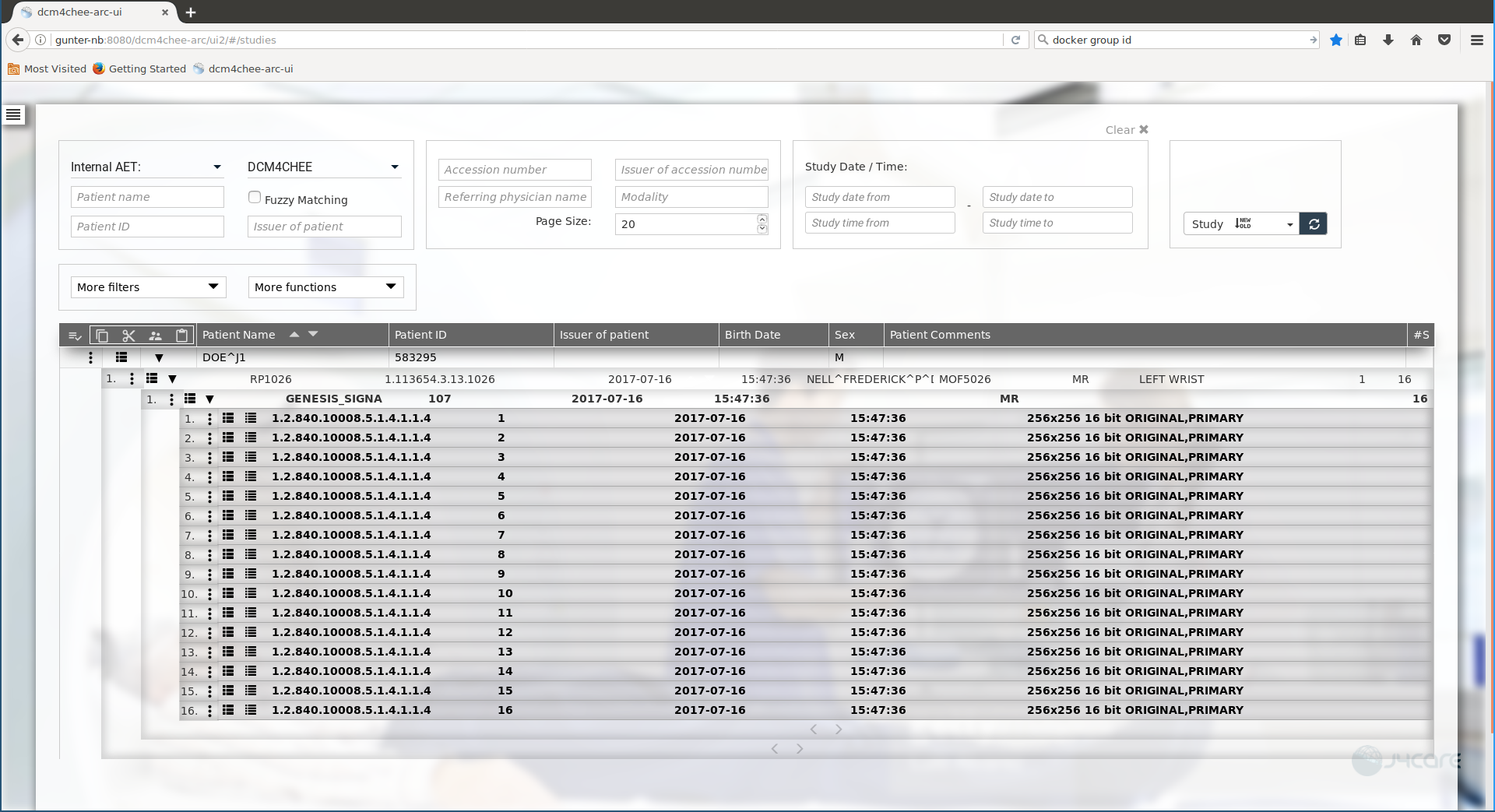Viewport: 1495px width, 812px height.
Task: Click the Issuer of accession number field
Action: point(691,170)
